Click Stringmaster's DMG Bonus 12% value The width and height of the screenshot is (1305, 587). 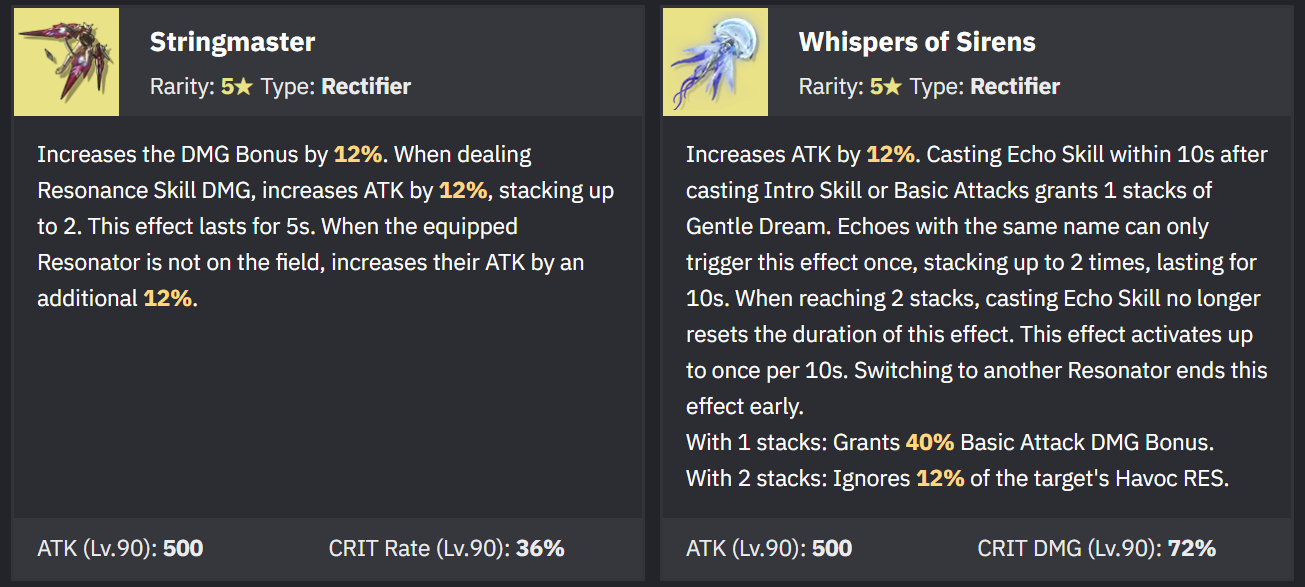[358, 155]
